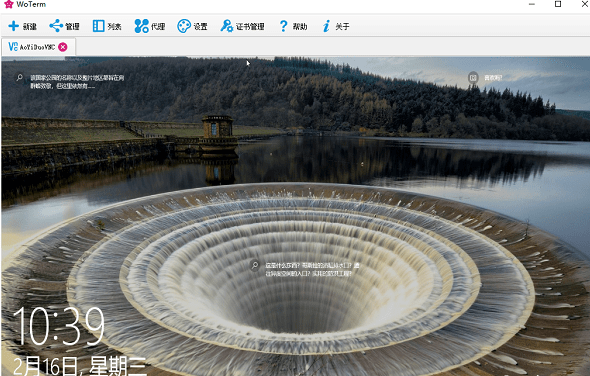Click the 10:39 lock screen clock
This screenshot has height=376, width=590.
pyautogui.click(x=59, y=326)
